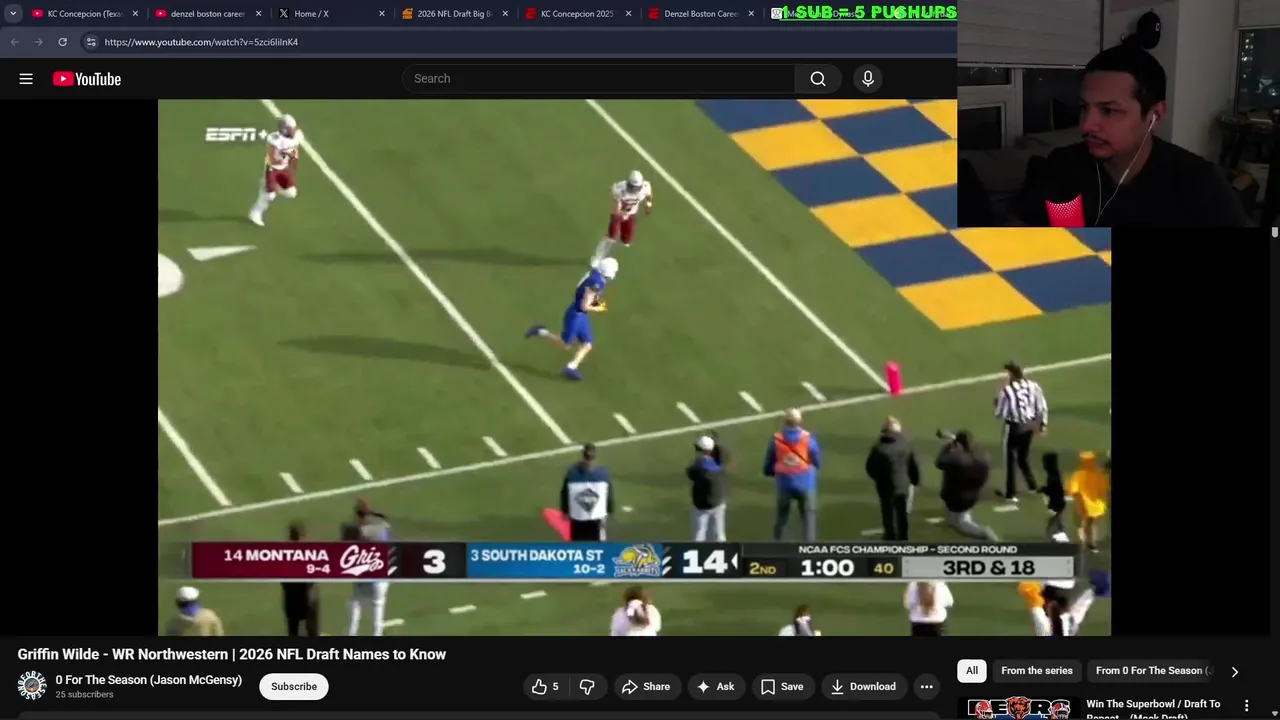
Task: Download the video
Action: point(864,686)
